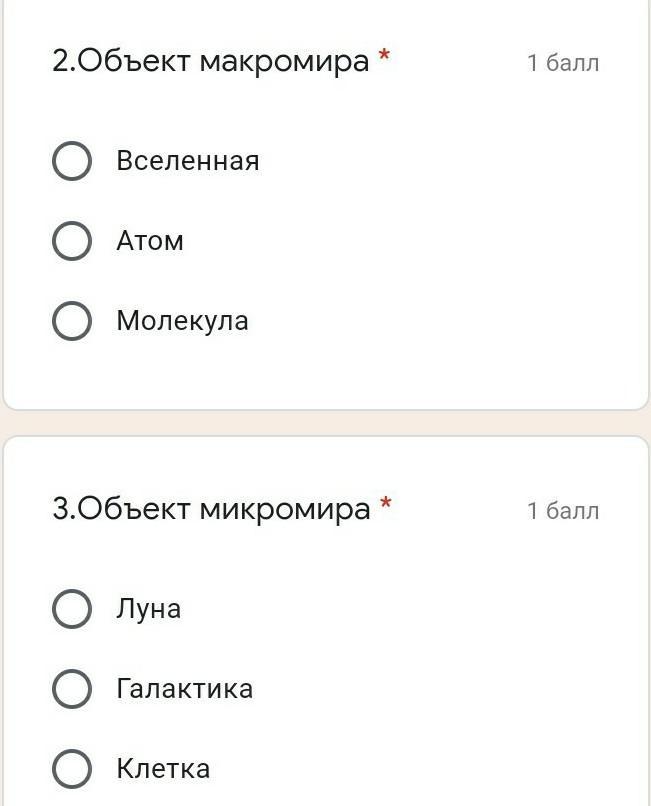
Task: Check the Клетка radio option
Action: (x=72, y=769)
